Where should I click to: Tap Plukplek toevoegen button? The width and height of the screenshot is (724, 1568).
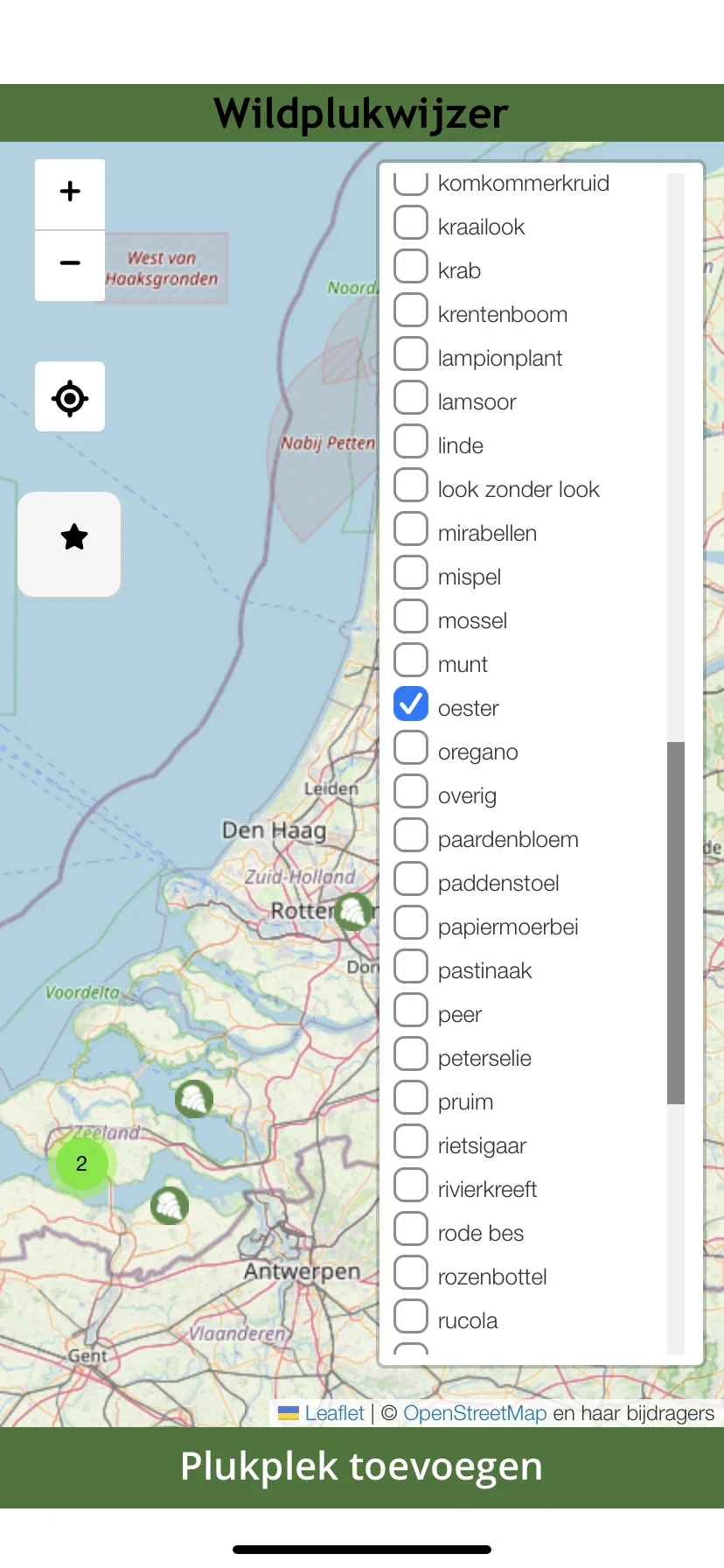point(362,1467)
